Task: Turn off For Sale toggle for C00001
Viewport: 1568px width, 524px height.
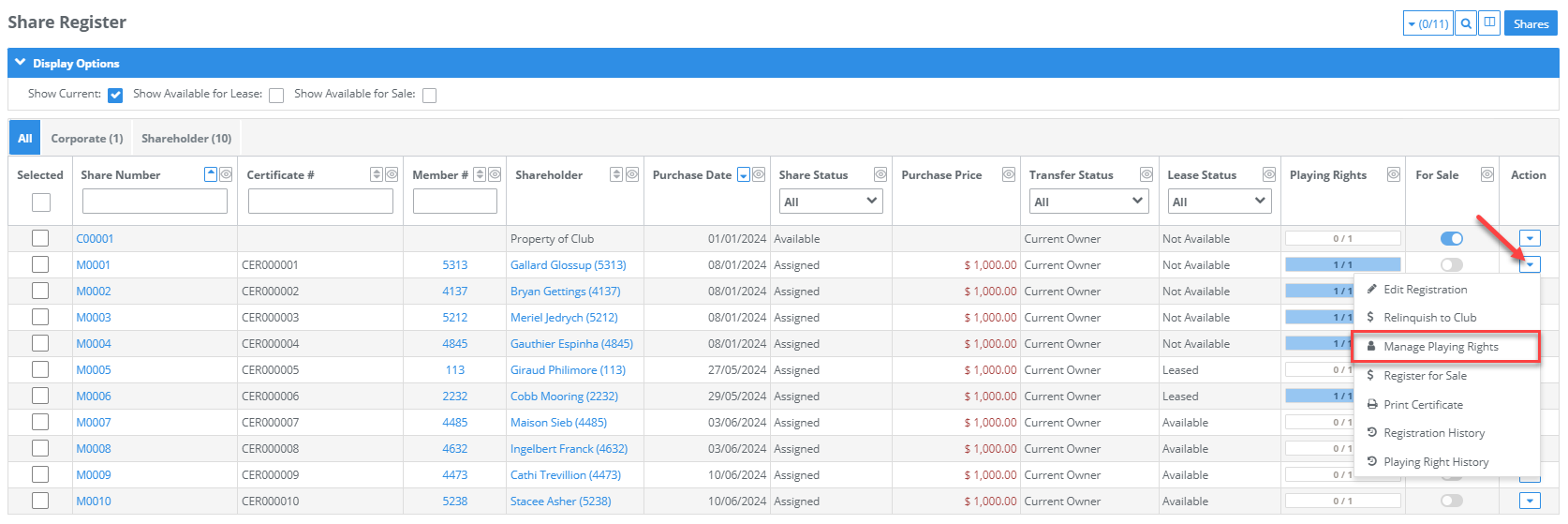Action: 1452,238
